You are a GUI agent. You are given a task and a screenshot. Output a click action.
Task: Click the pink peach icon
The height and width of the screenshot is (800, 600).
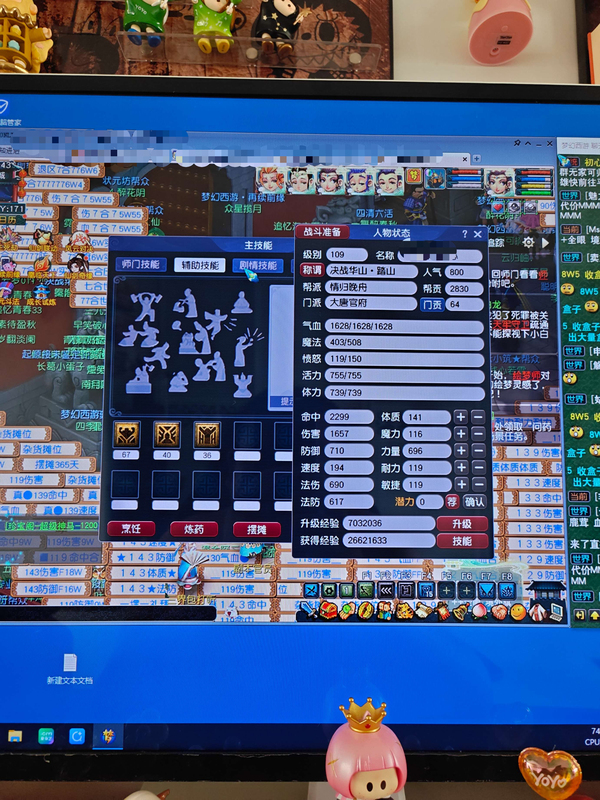pos(480,610)
